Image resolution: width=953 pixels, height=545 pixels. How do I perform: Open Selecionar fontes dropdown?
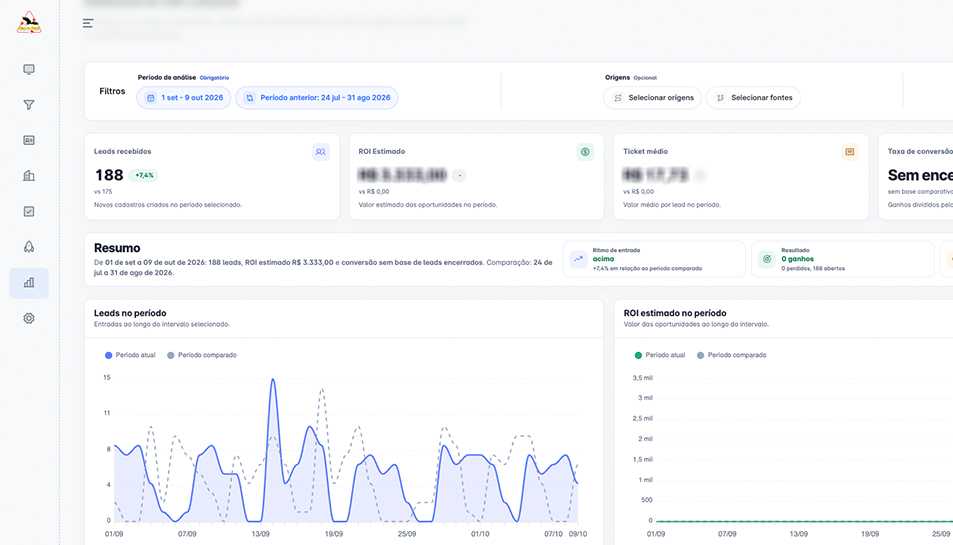(x=753, y=98)
